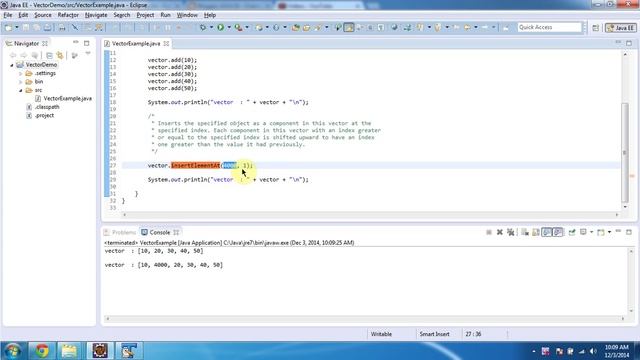Close the VectorExample.java editor tab

tap(166, 43)
